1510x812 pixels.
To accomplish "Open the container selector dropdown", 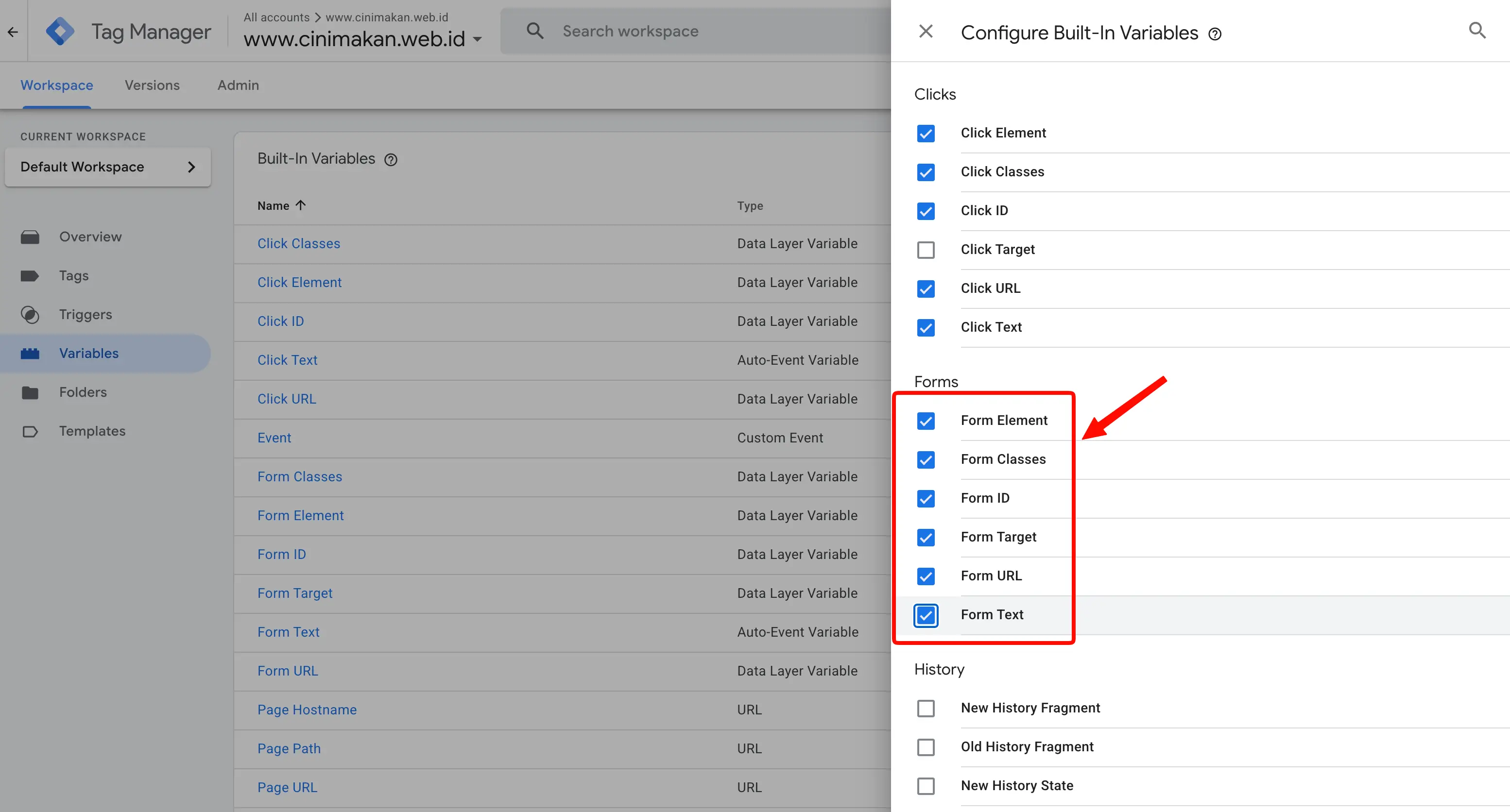I will pos(363,39).
